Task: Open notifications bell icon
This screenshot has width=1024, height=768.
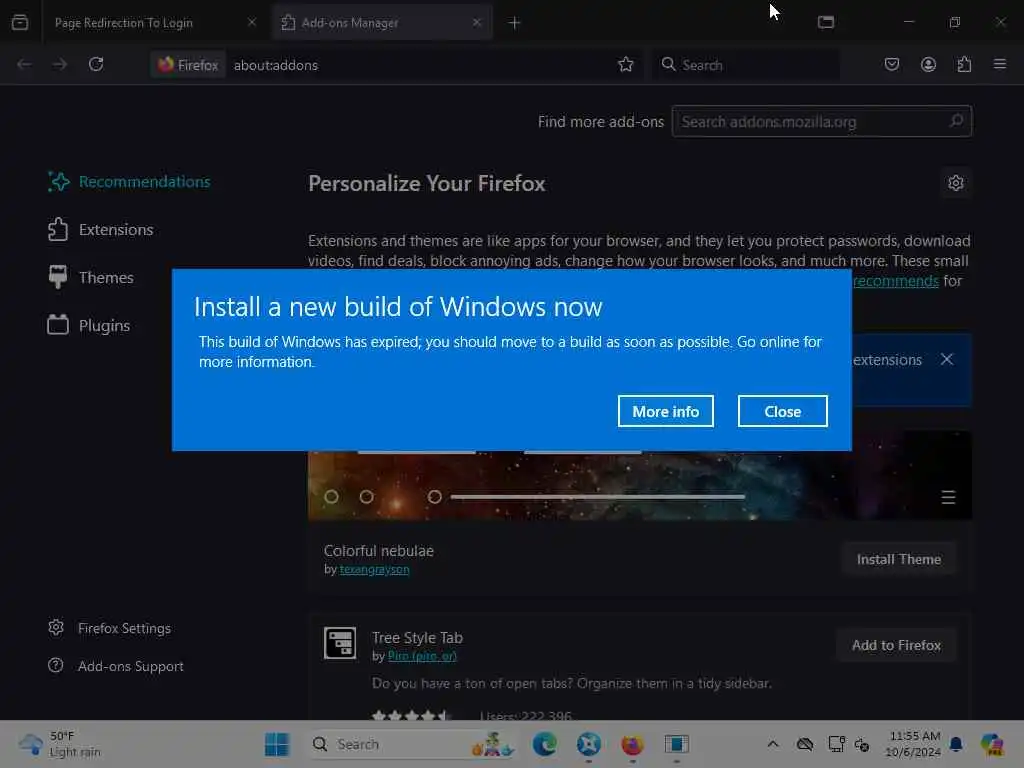Action: pyautogui.click(x=956, y=744)
